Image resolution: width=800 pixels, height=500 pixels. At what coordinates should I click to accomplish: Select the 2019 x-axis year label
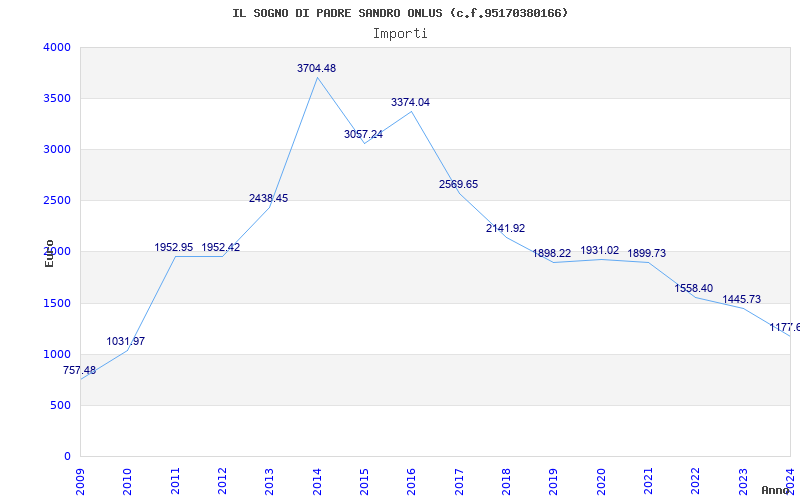click(553, 480)
